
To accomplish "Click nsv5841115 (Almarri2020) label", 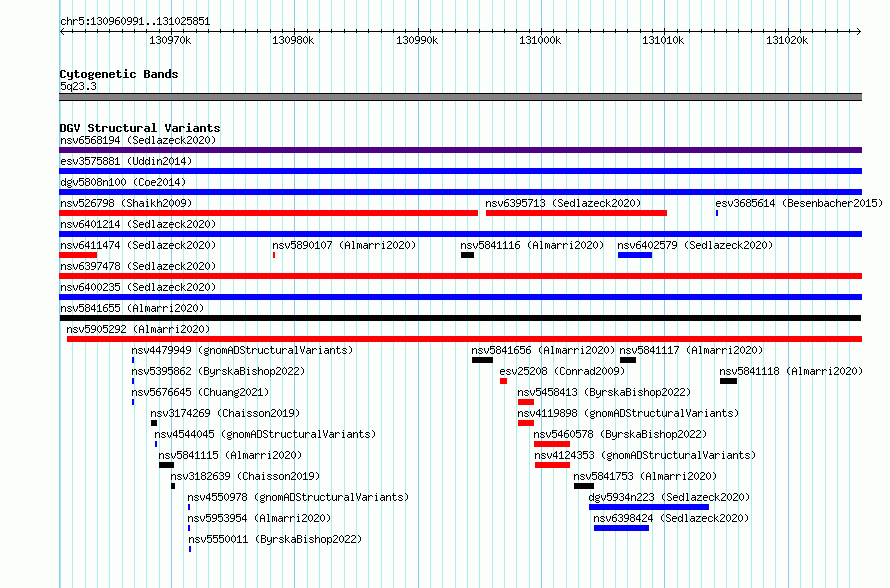I will [230, 455].
